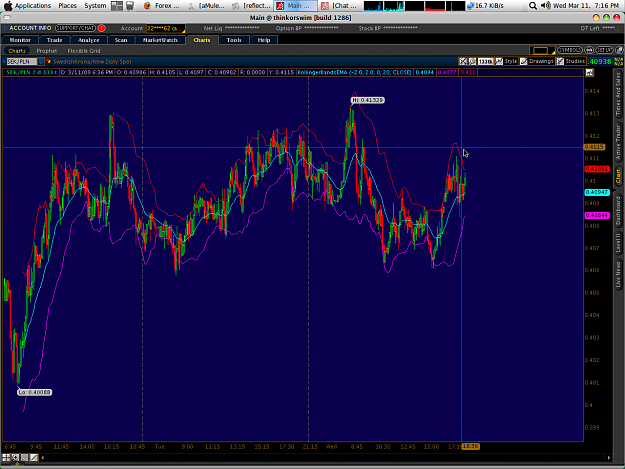
Task: Click the trendline drawing icon at bottom left
Action: point(34,457)
